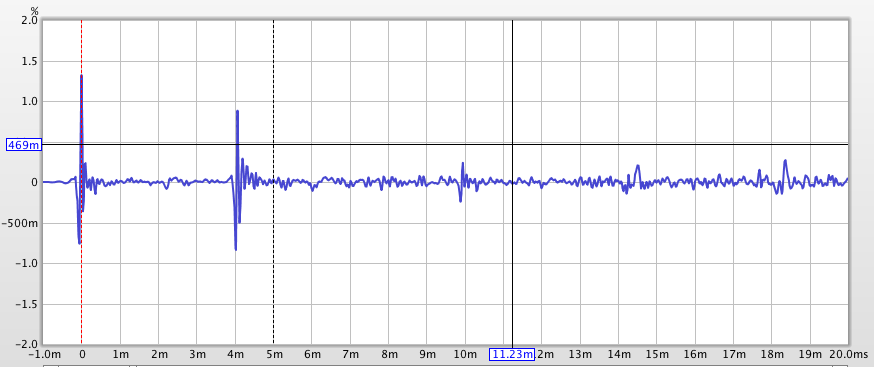Click the 19m time axis label
Screen dimensions: 874x367
coord(810,355)
